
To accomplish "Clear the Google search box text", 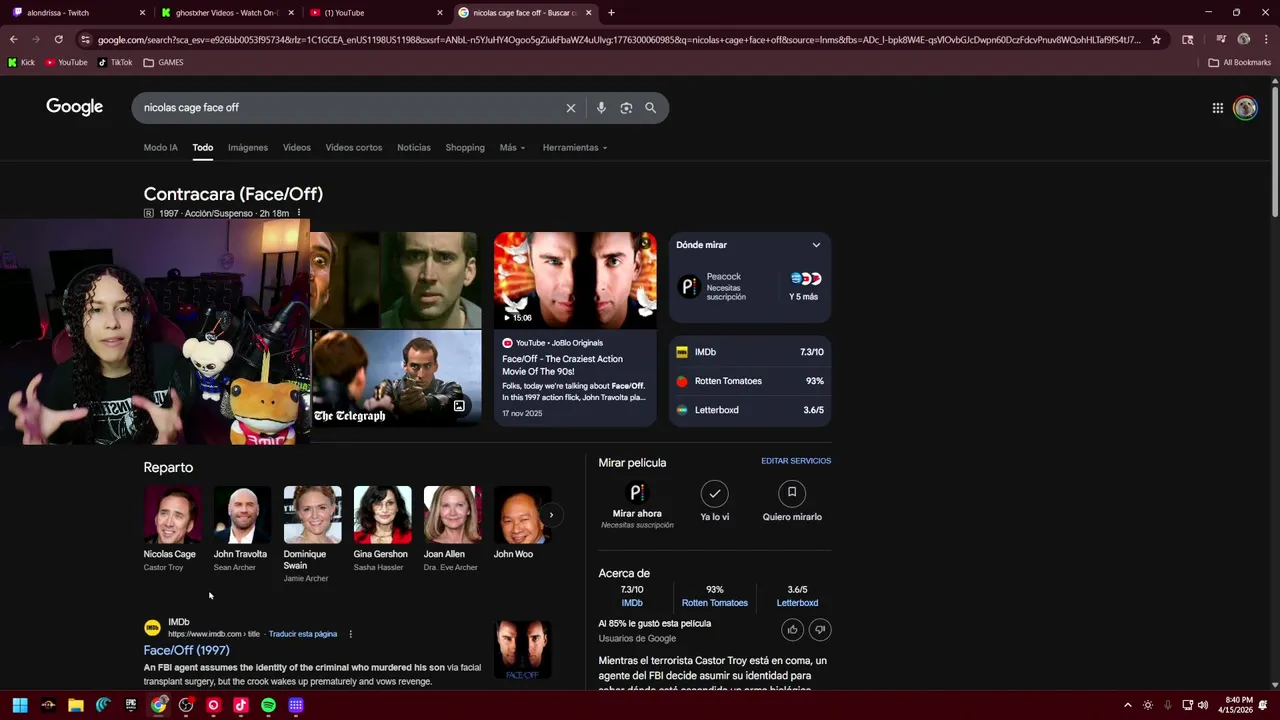I will (x=571, y=108).
